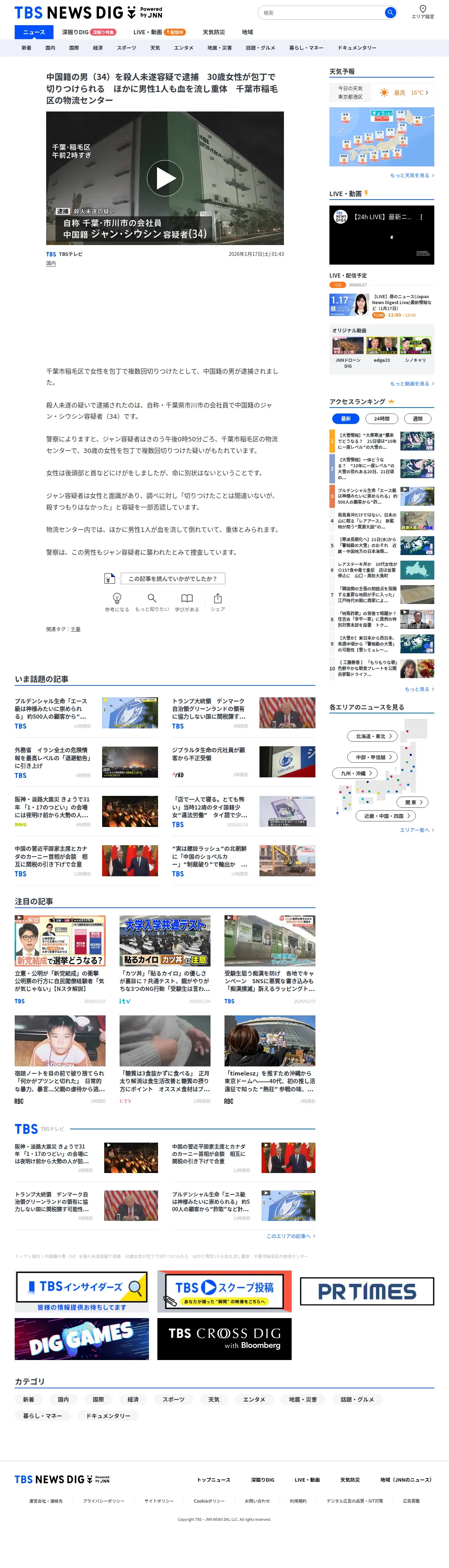Open the area settings pin icon
This screenshot has width=449, height=1568.
423,8
